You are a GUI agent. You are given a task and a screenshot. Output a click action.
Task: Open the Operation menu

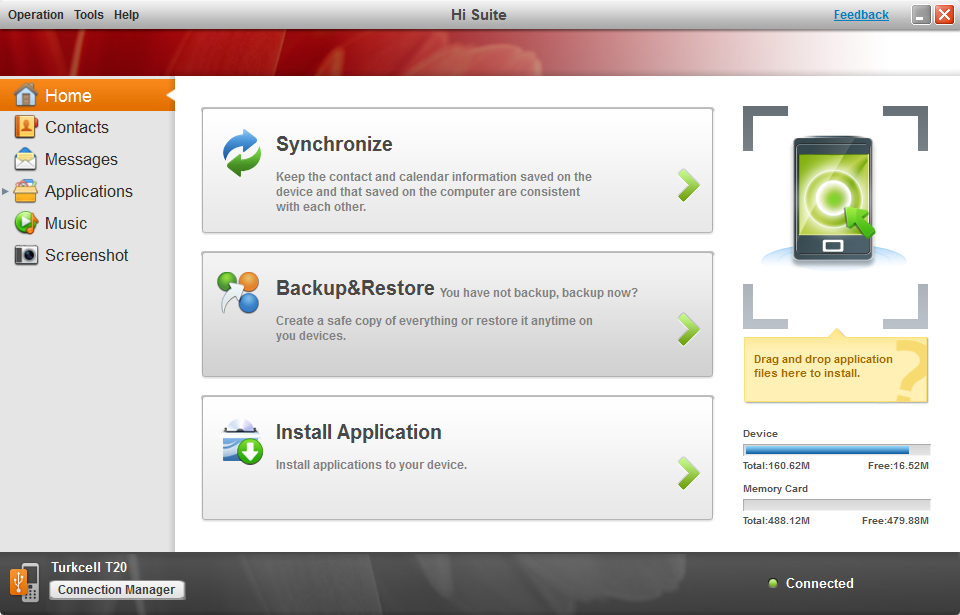(36, 15)
